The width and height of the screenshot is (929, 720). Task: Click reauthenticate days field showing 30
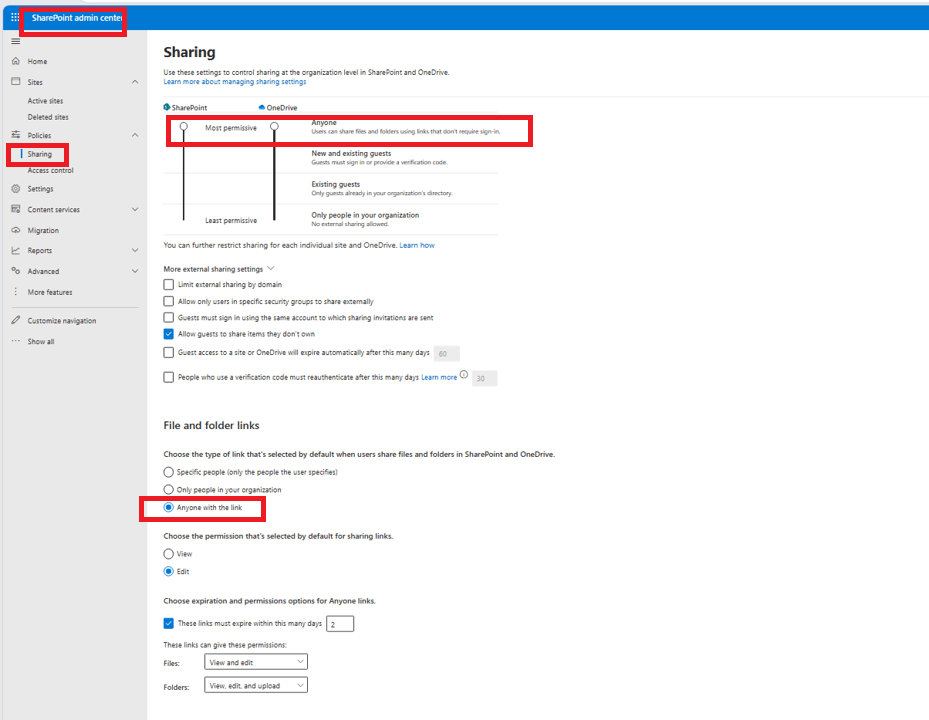[x=485, y=378]
